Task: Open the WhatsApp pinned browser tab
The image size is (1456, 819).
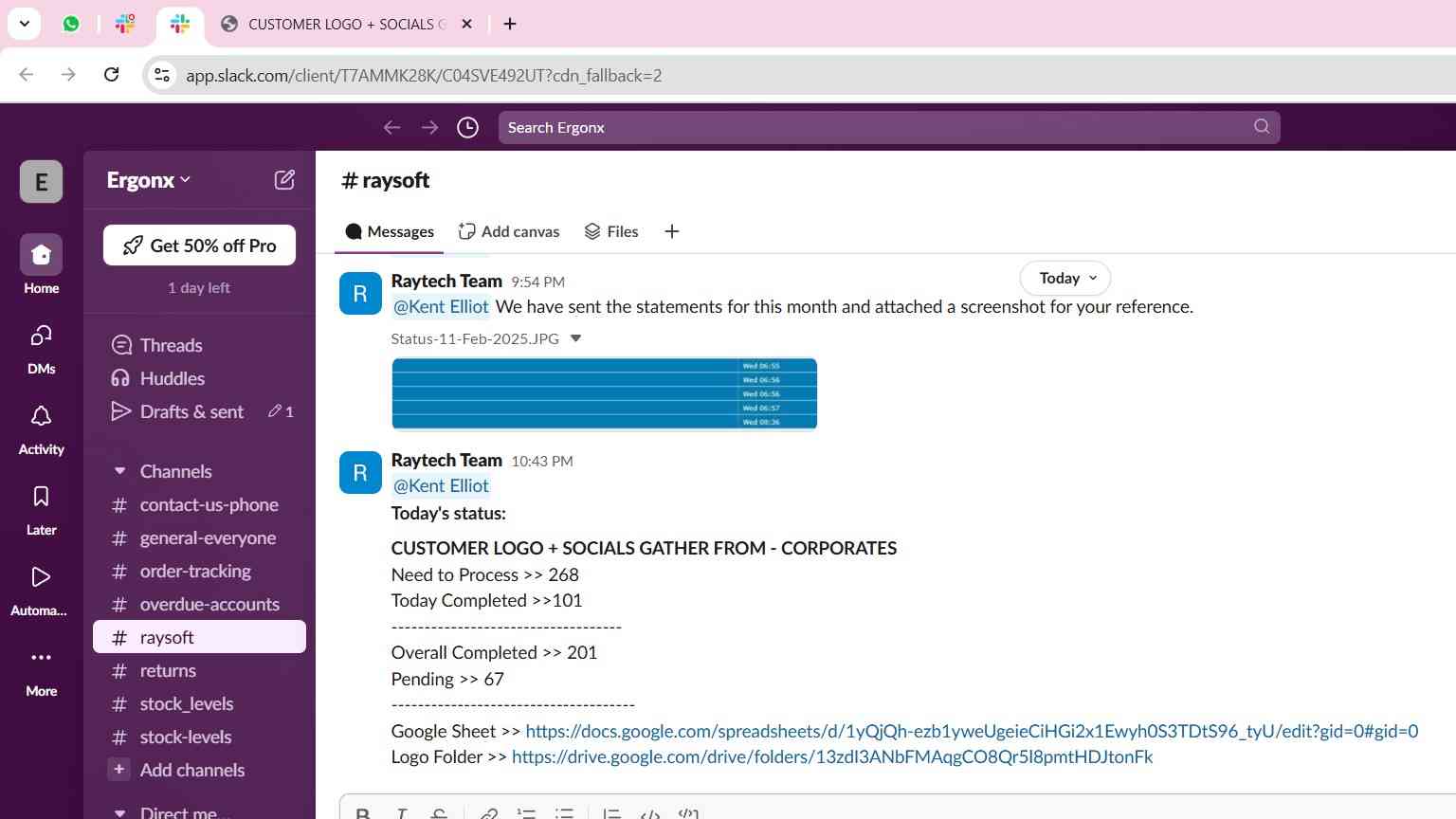Action: tap(71, 24)
